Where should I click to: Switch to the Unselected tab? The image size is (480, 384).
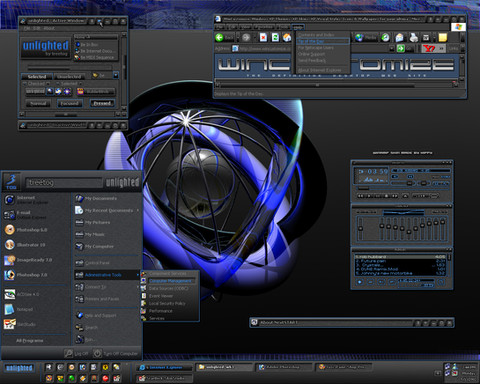coord(69,76)
